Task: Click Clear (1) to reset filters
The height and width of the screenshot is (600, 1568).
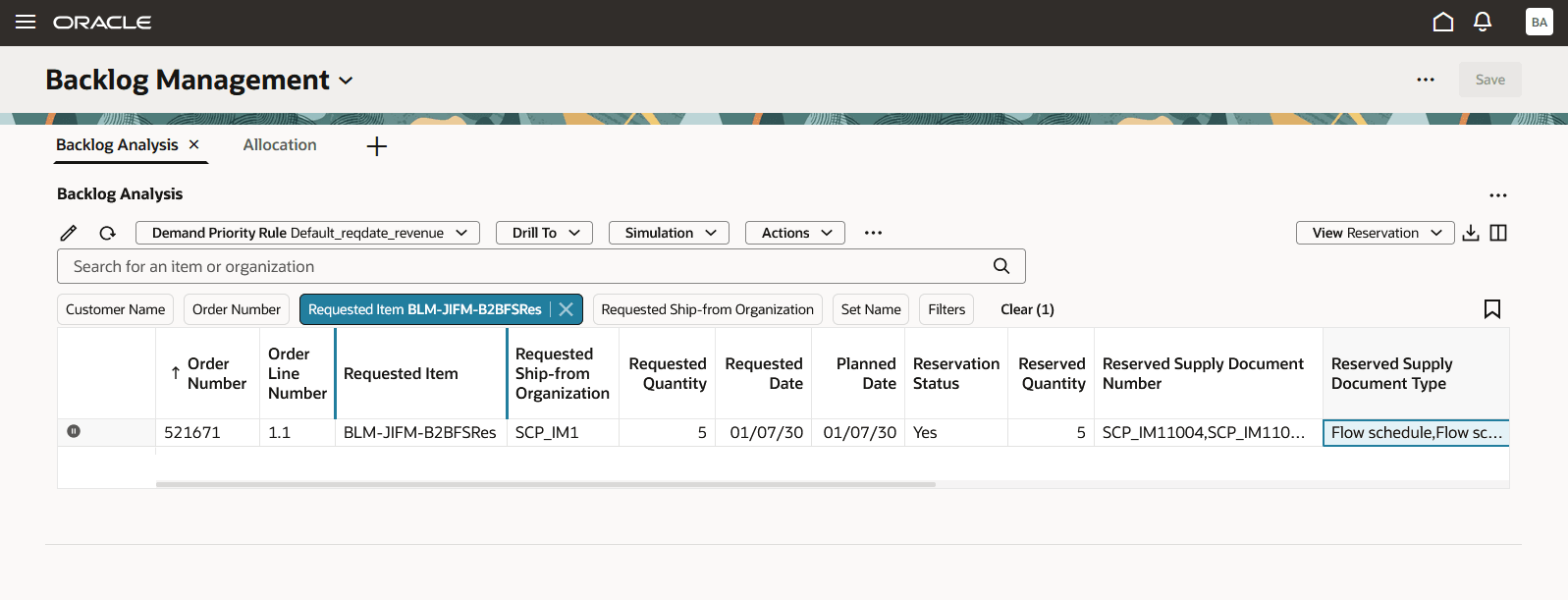Action: [x=1027, y=309]
